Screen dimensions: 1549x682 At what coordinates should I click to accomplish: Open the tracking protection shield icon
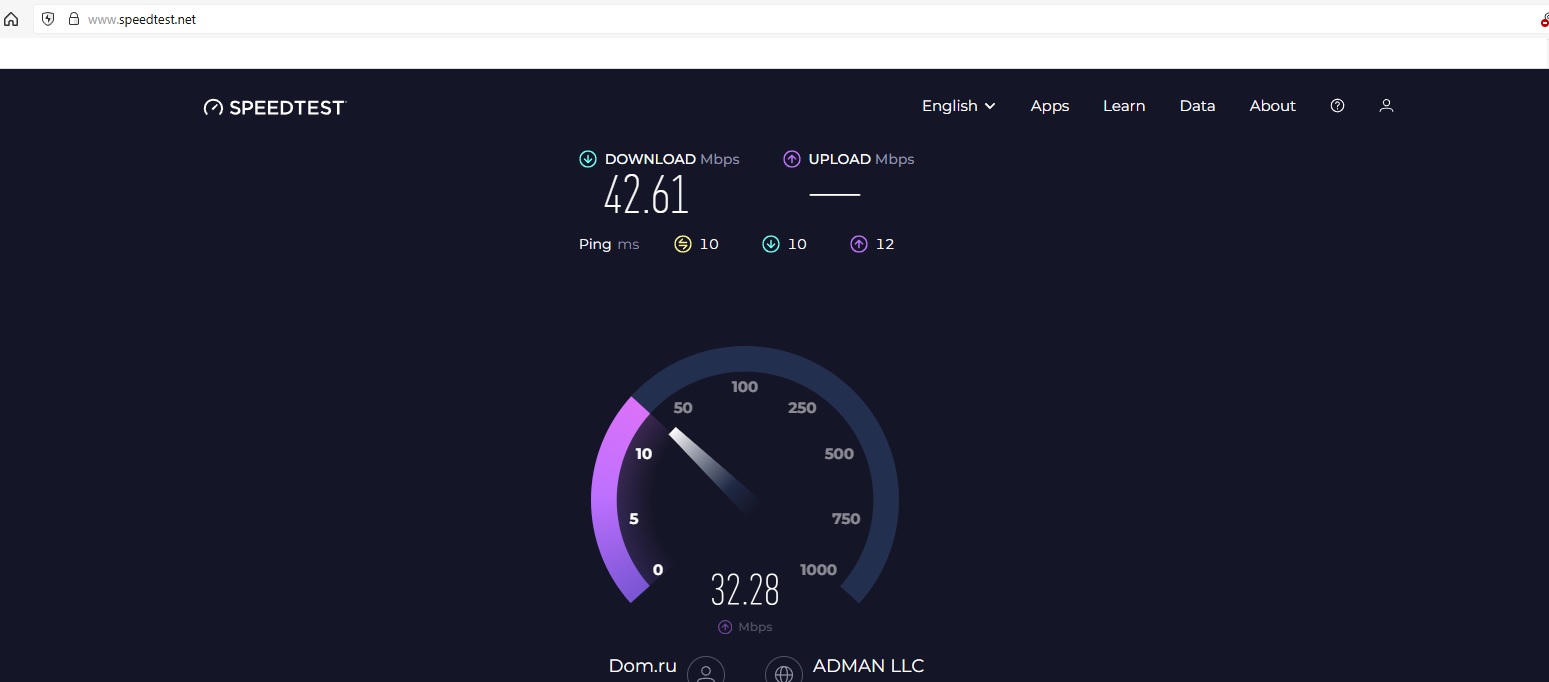pyautogui.click(x=48, y=19)
